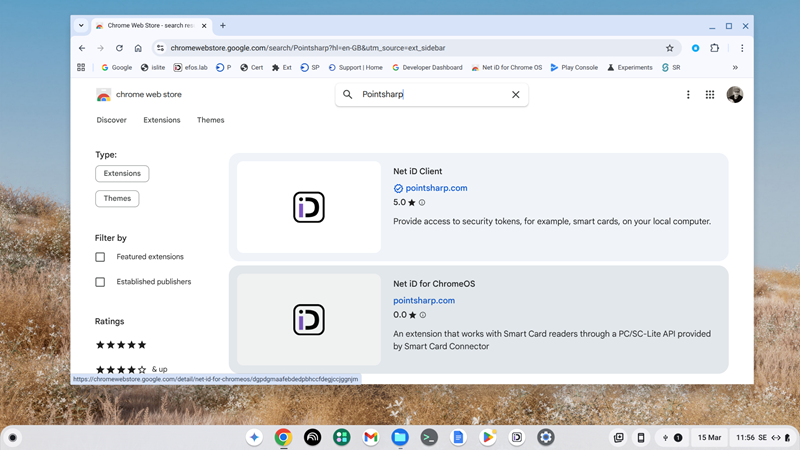Bookmark this page with star icon
Image resolution: width=800 pixels, height=450 pixels.
[670, 48]
